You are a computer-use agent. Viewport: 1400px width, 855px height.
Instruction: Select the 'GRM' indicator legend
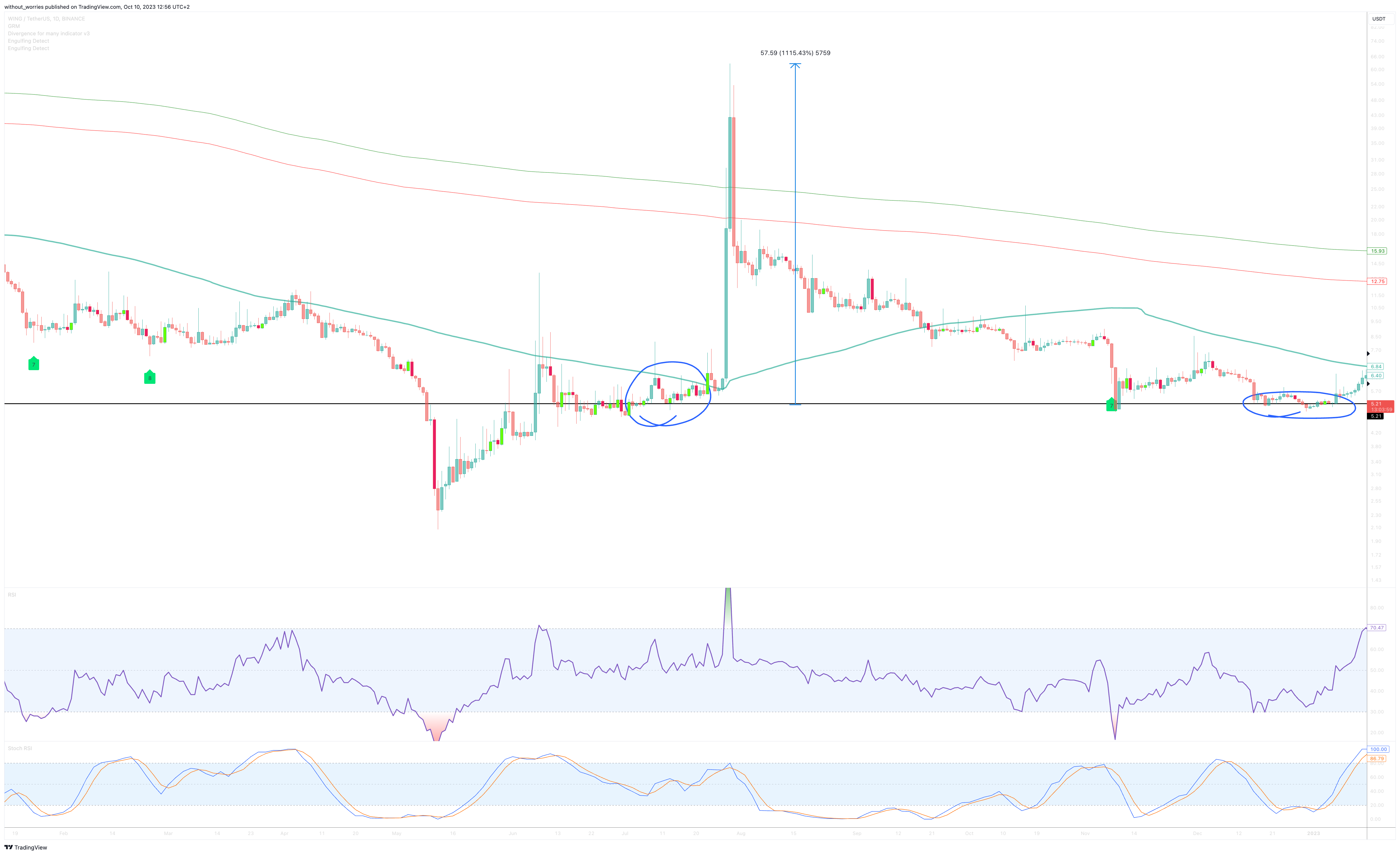click(14, 26)
